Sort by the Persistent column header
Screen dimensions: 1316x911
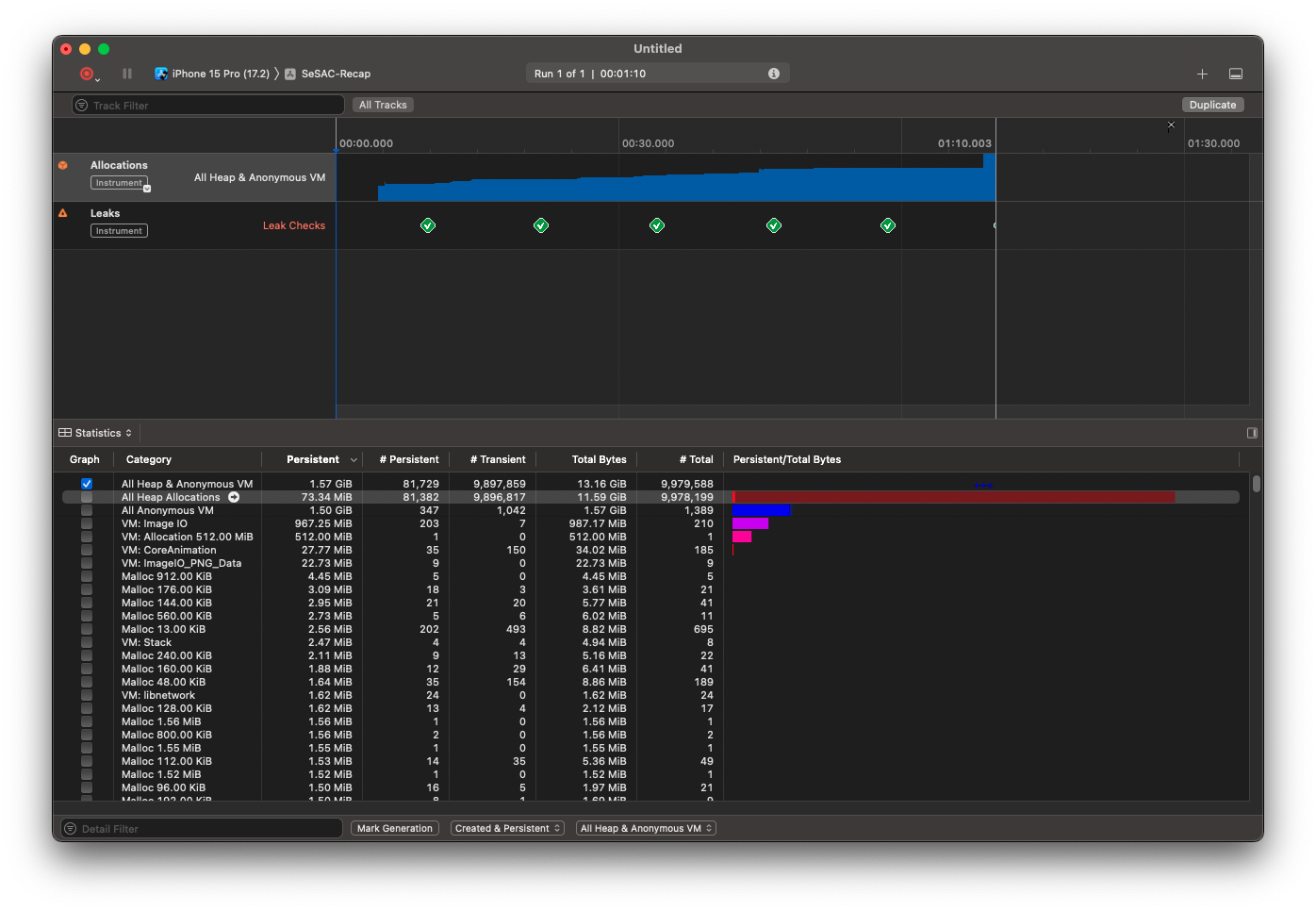(313, 459)
